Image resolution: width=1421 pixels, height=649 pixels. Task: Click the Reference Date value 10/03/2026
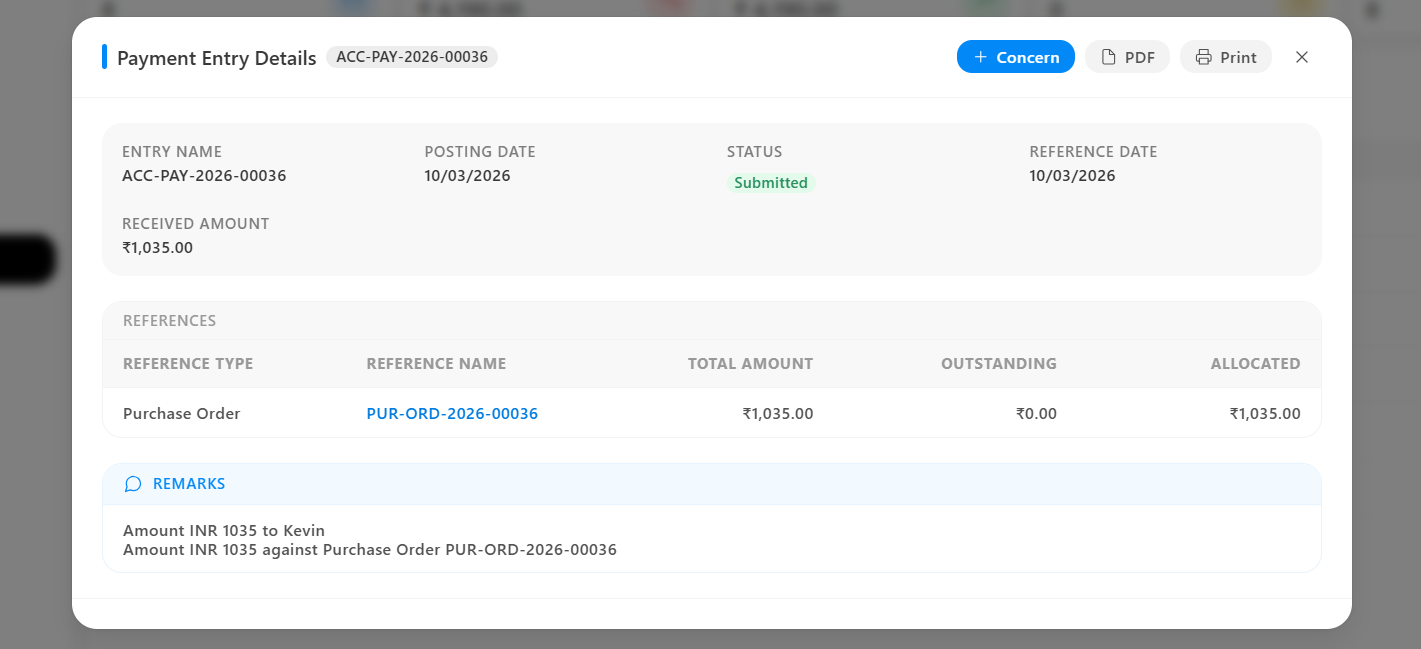click(x=1072, y=176)
